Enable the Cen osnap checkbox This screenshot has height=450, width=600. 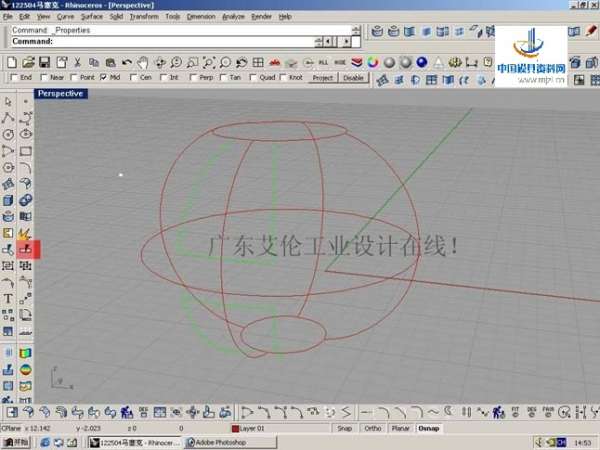pos(134,78)
